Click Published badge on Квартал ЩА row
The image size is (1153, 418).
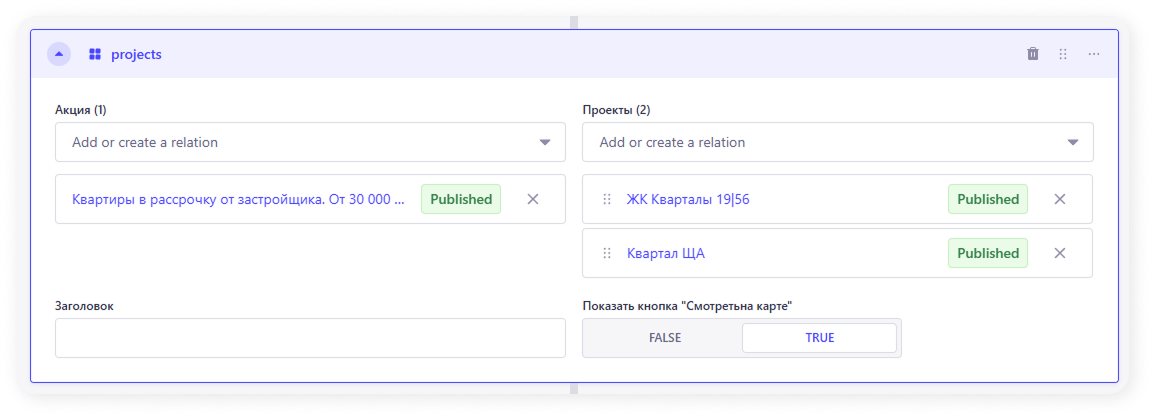coord(987,253)
